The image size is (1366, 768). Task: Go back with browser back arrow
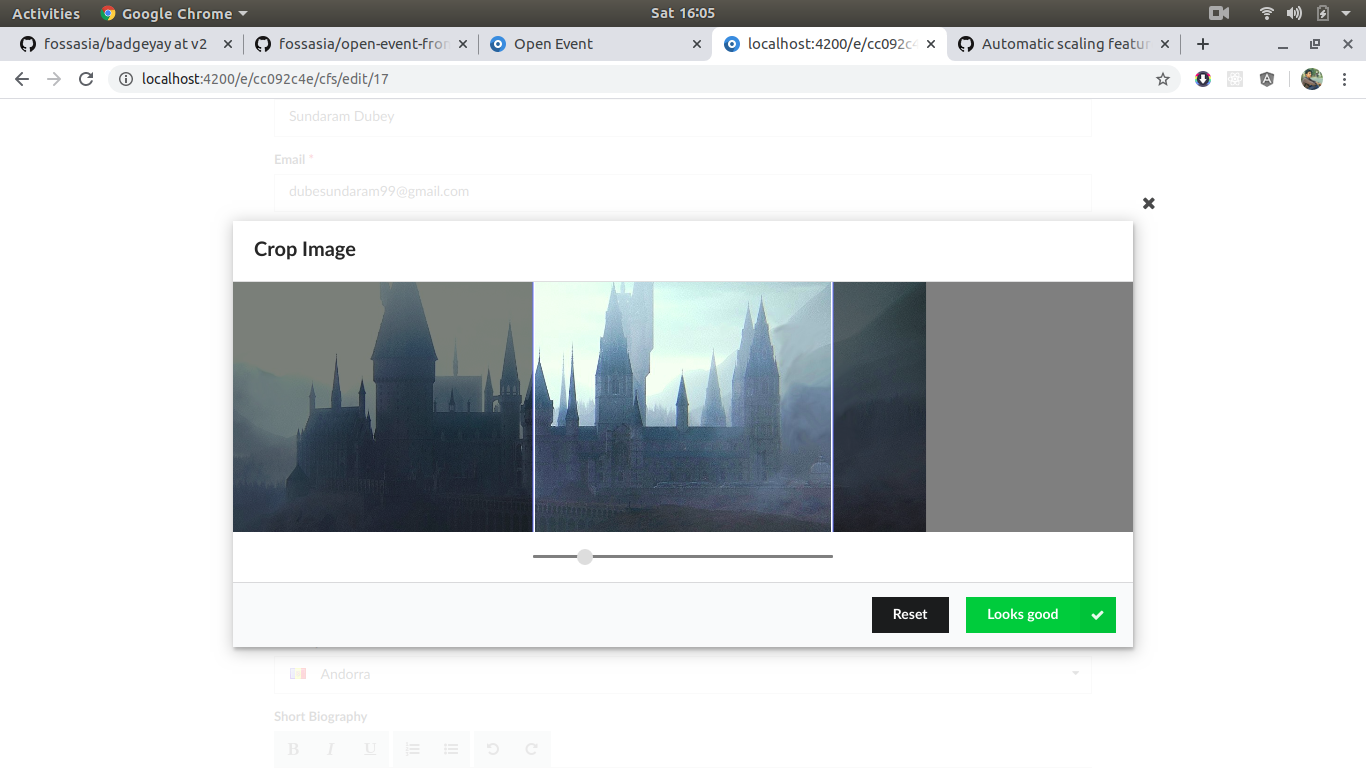tap(22, 79)
